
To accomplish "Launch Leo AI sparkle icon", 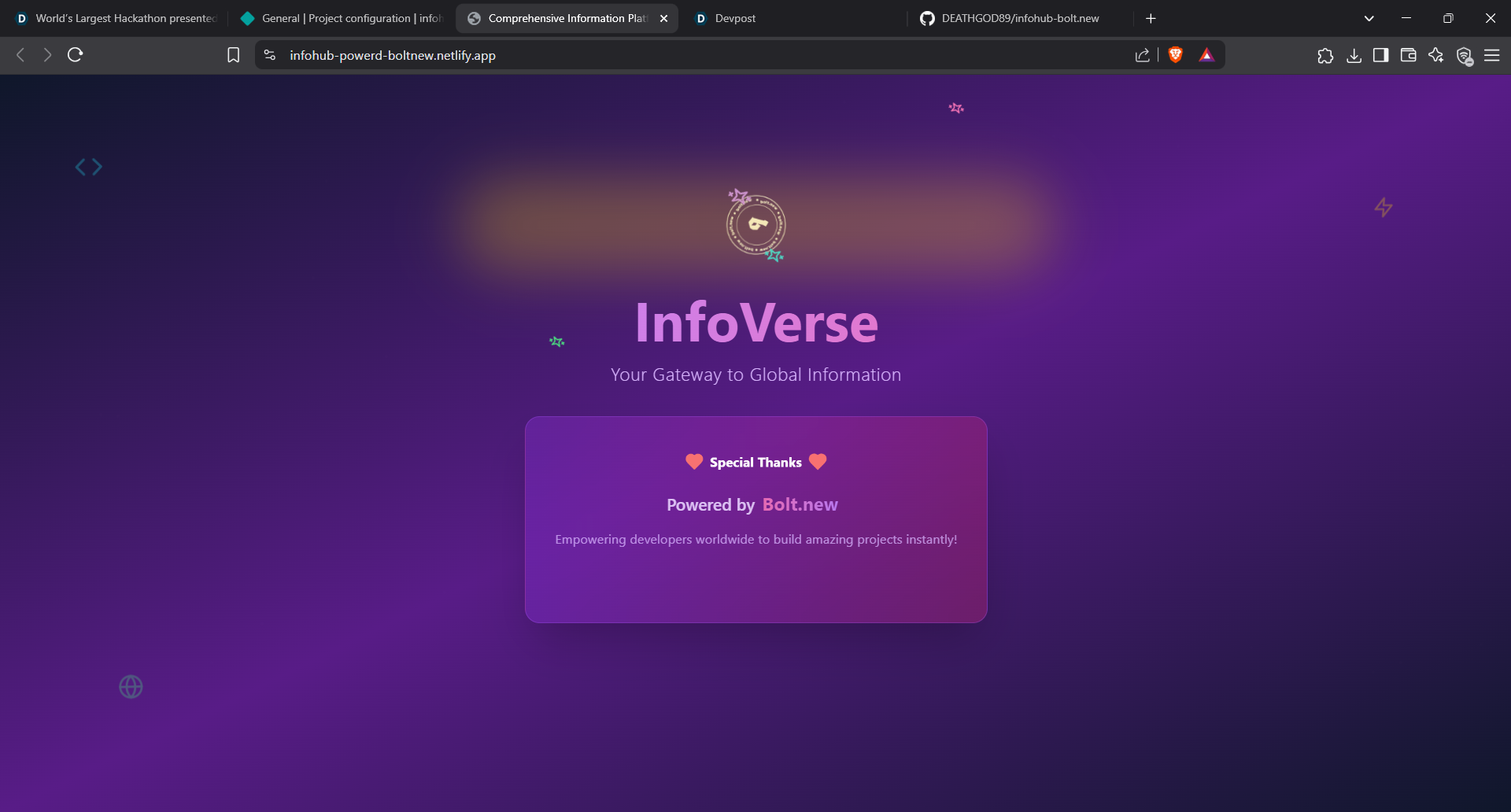I will point(1436,55).
